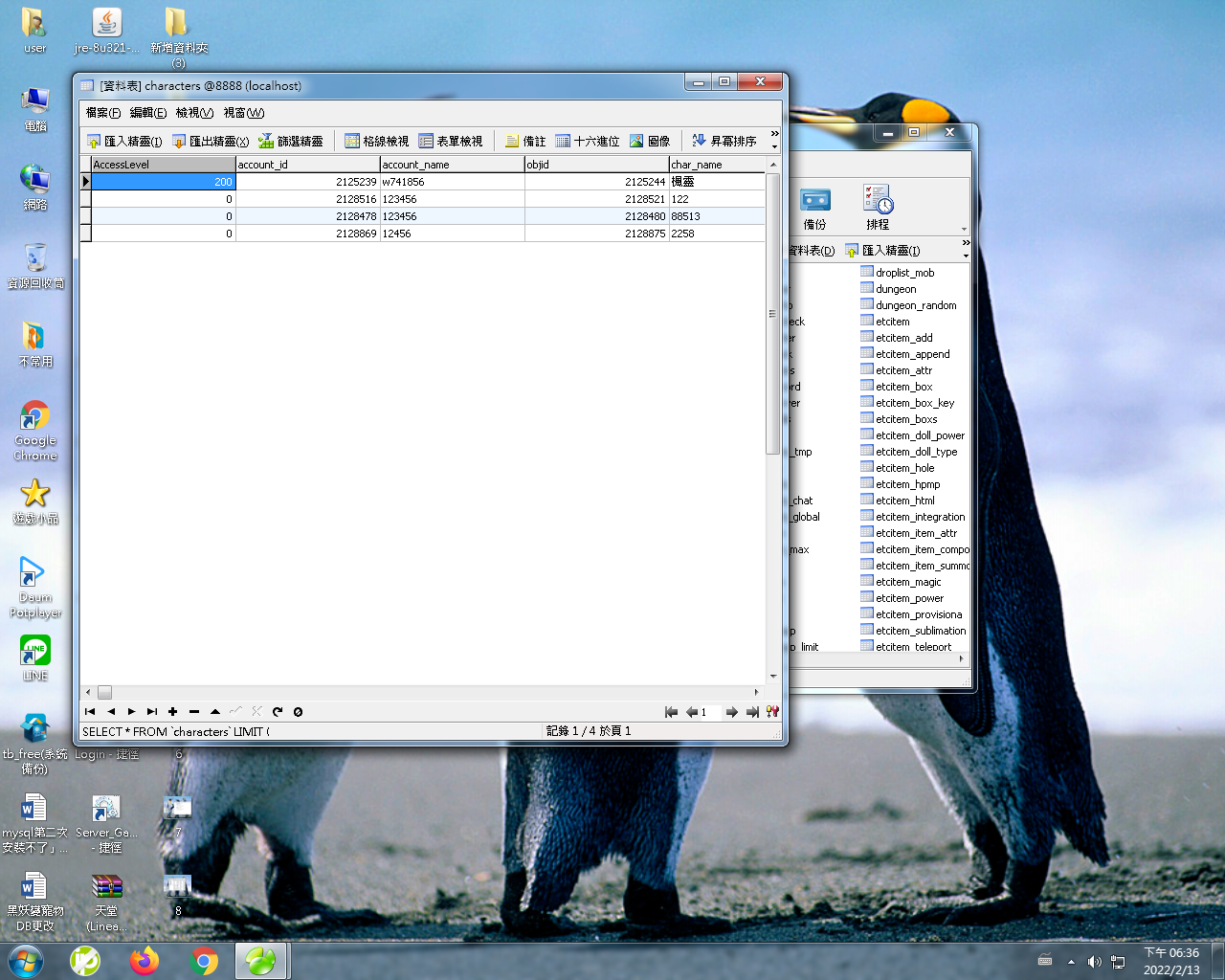Open the 編輯(E) menu
Screen dimensions: 1225x980
point(148,113)
